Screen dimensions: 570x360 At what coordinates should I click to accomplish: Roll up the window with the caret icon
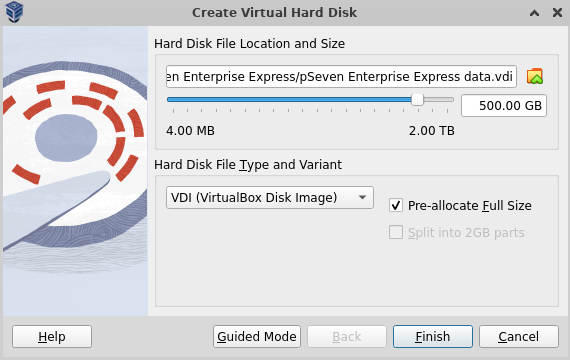[534, 13]
